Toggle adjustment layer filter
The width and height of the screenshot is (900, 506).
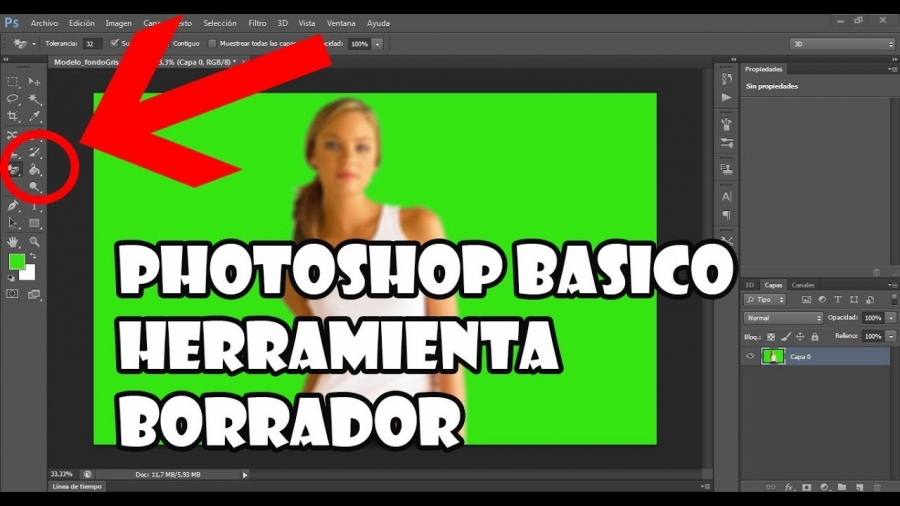(x=822, y=299)
